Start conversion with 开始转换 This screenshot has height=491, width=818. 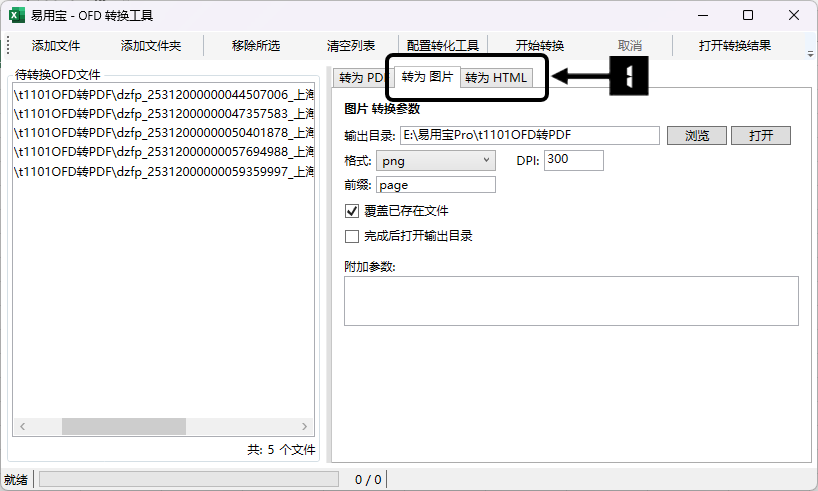[540, 46]
